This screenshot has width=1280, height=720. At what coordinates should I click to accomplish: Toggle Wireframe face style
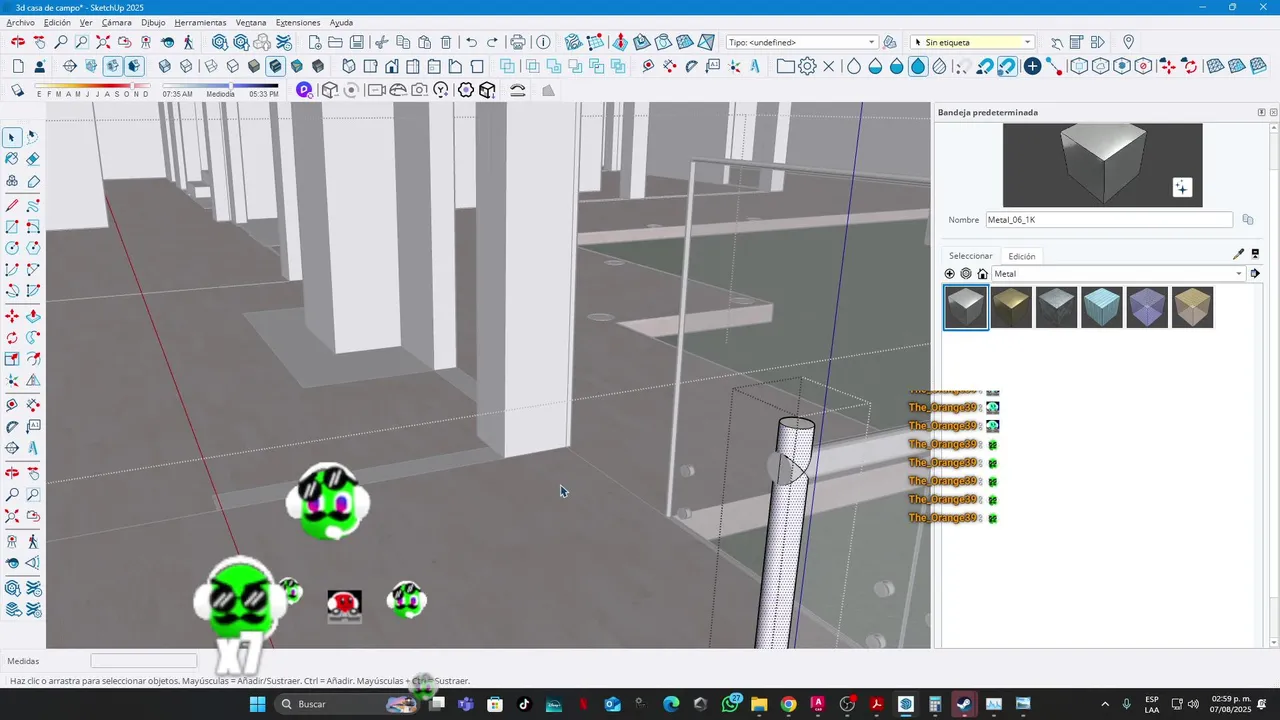[x=211, y=66]
